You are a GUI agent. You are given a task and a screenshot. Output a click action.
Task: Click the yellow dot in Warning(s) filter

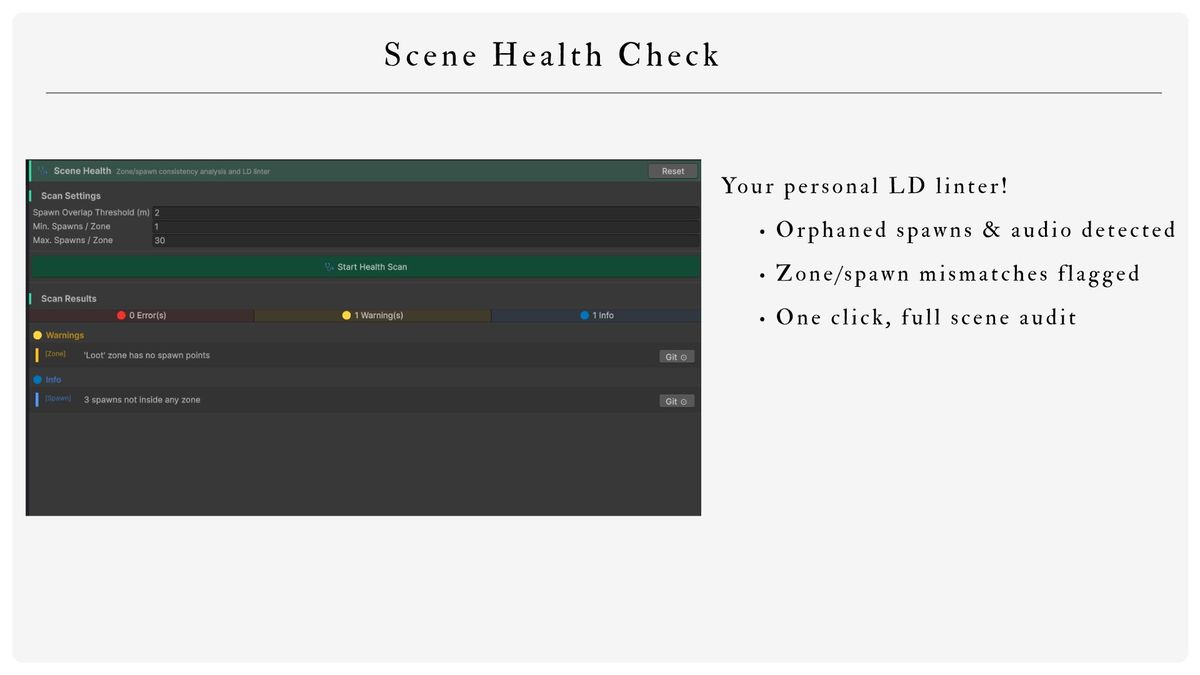pyautogui.click(x=347, y=315)
